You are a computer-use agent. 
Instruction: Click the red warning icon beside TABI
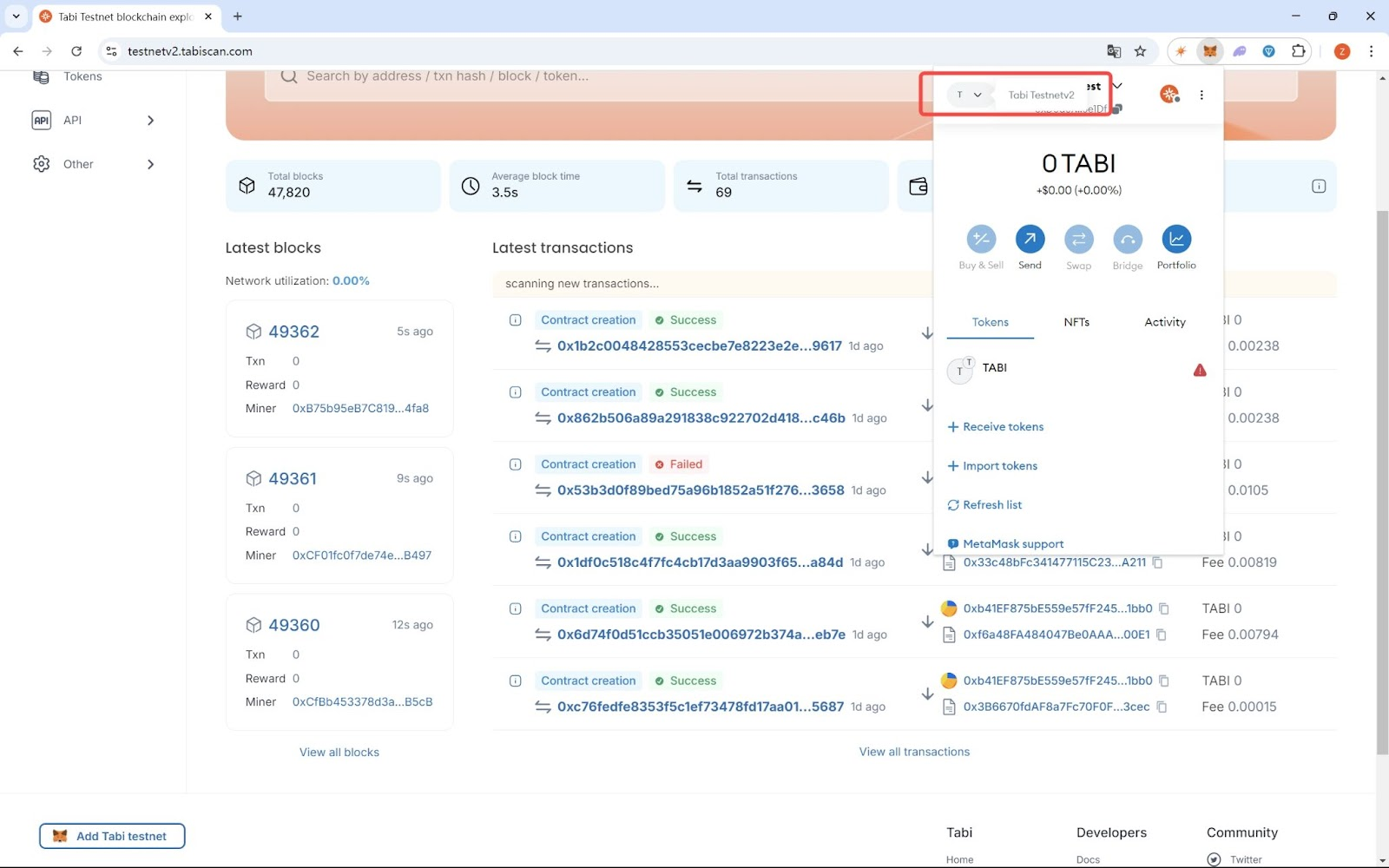tap(1200, 371)
